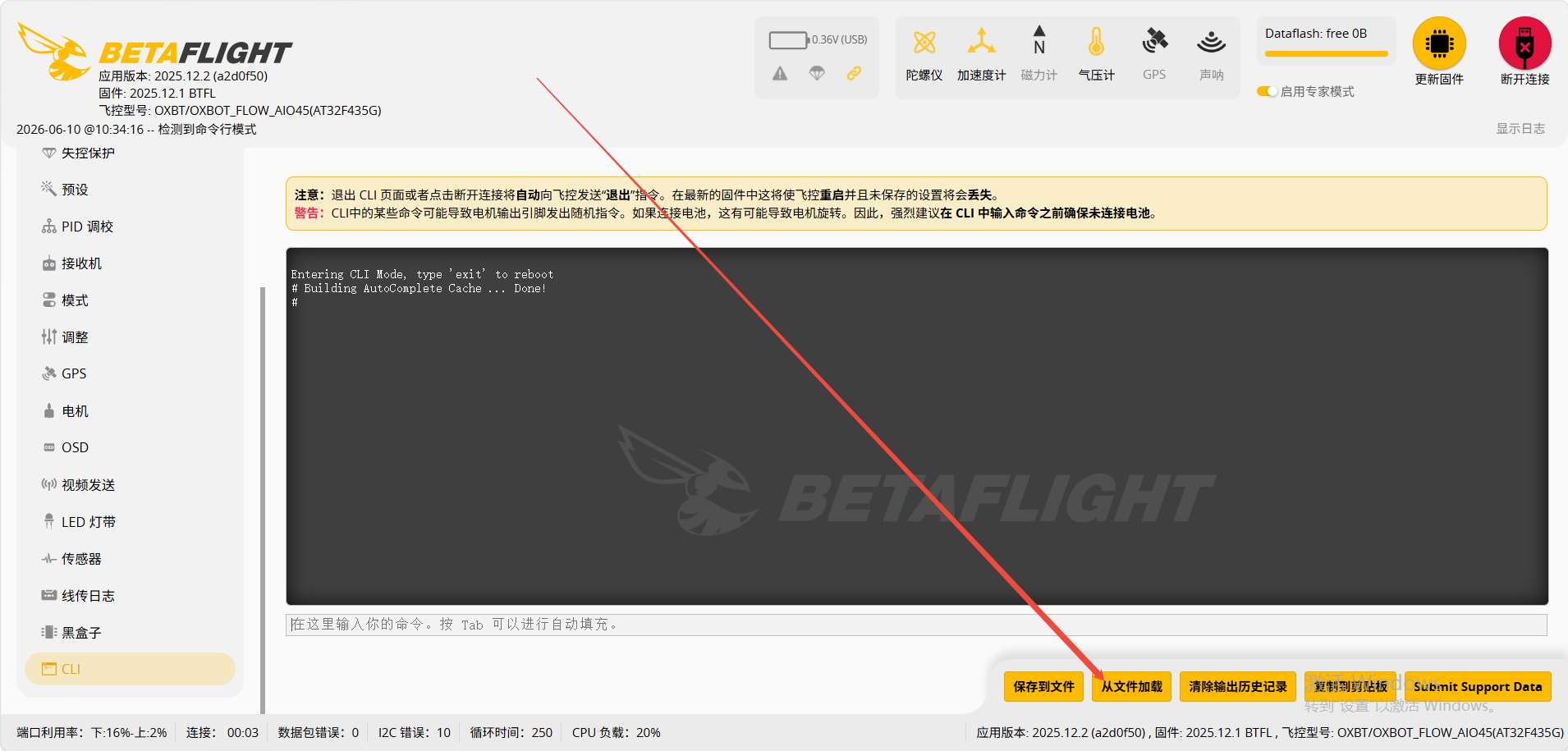Click the 连接: 00:03 status entry

coord(222,732)
